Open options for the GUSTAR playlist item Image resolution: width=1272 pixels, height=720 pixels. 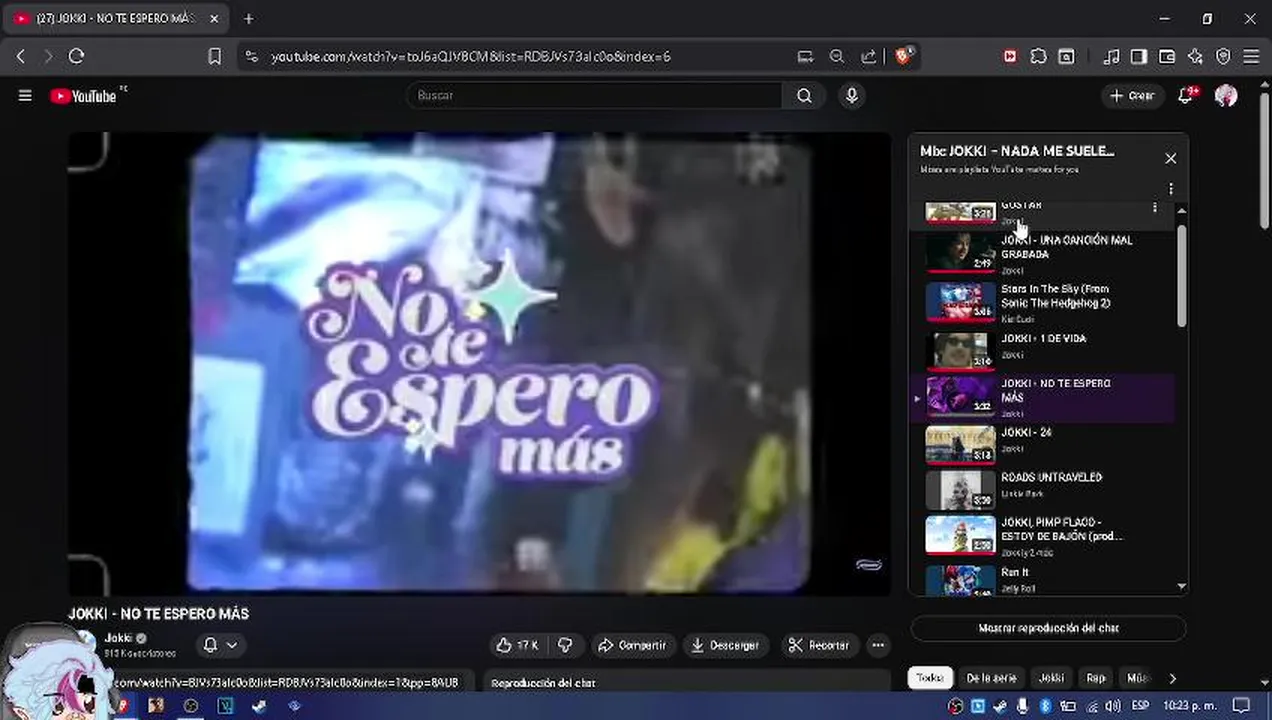[x=1155, y=207]
